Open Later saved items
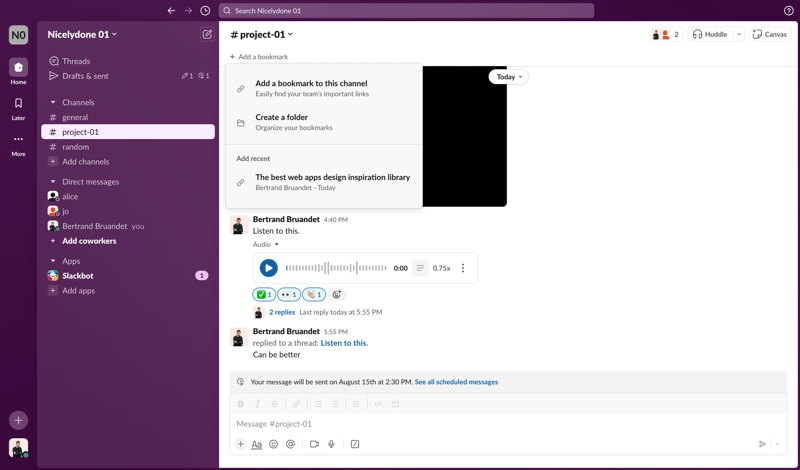This screenshot has width=800, height=470. [18, 109]
